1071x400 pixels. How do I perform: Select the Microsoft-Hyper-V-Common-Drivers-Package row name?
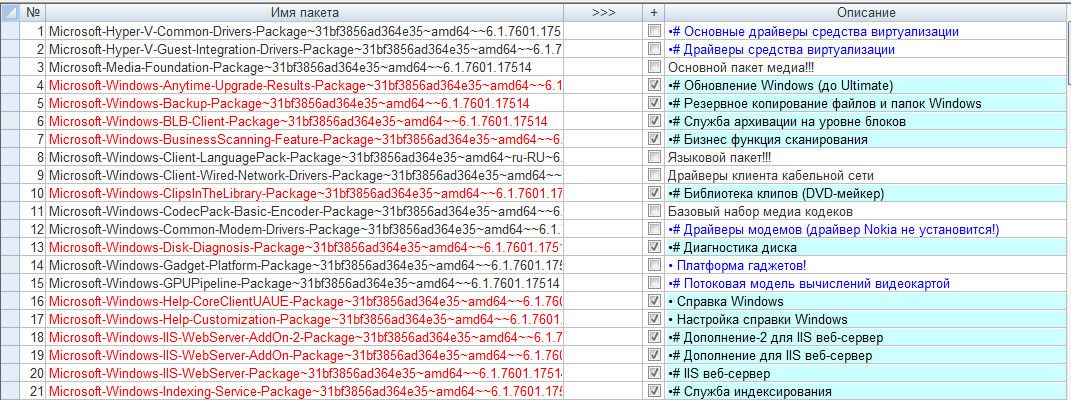coord(305,31)
